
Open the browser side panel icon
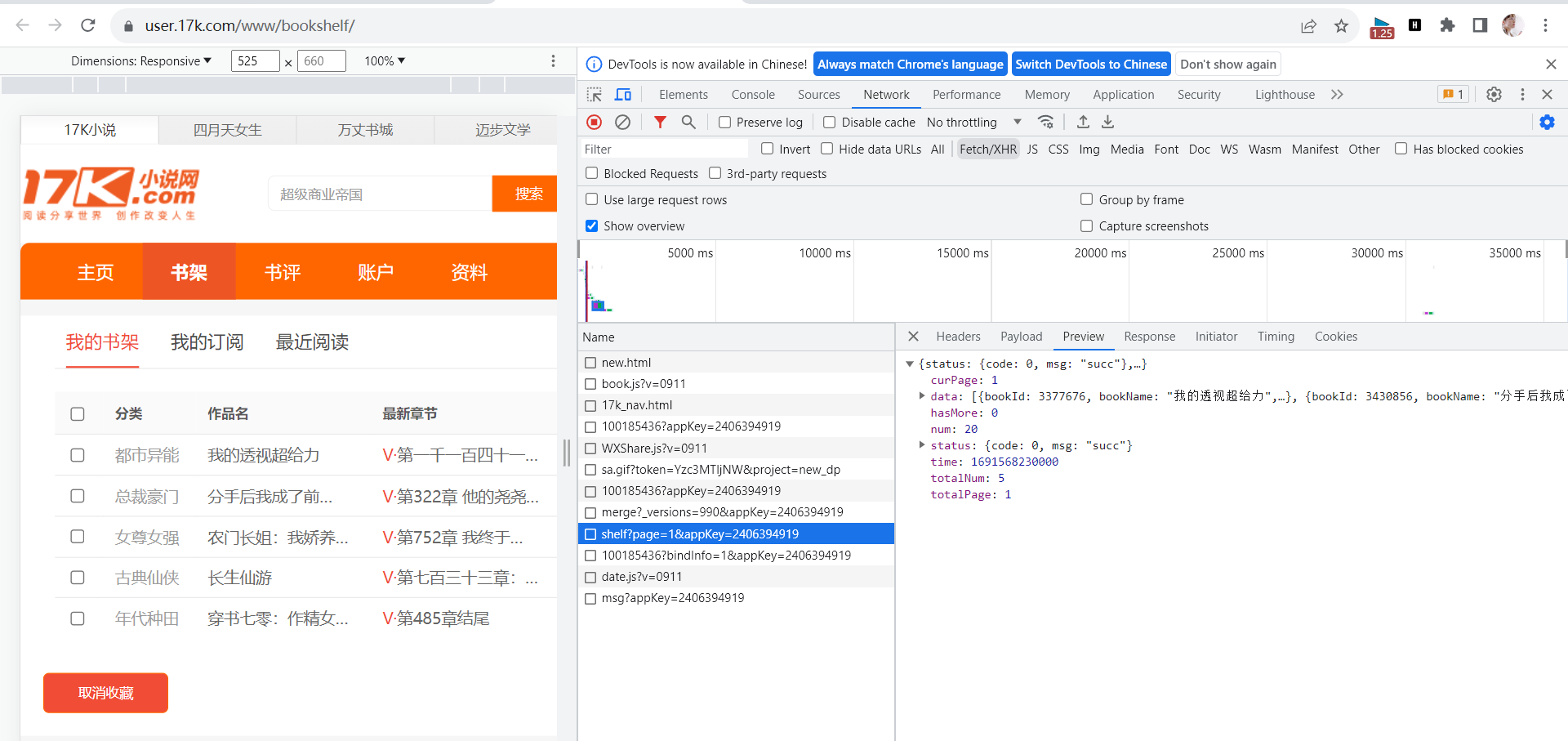click(x=1480, y=25)
